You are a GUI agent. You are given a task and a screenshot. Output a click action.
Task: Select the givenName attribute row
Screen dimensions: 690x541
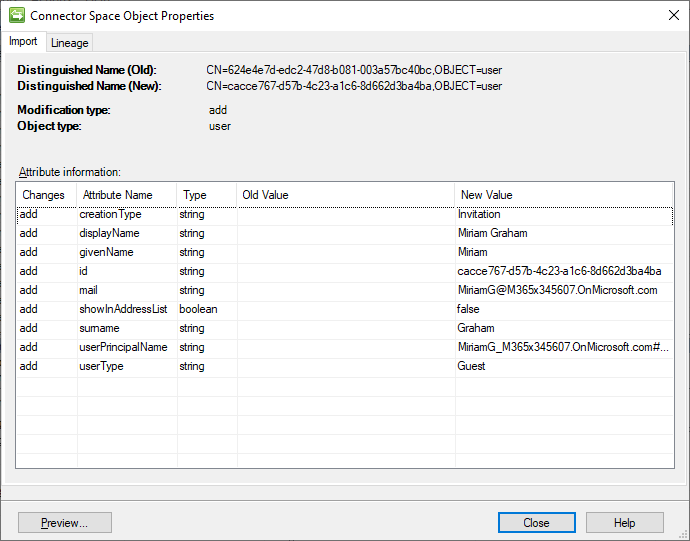pos(106,252)
